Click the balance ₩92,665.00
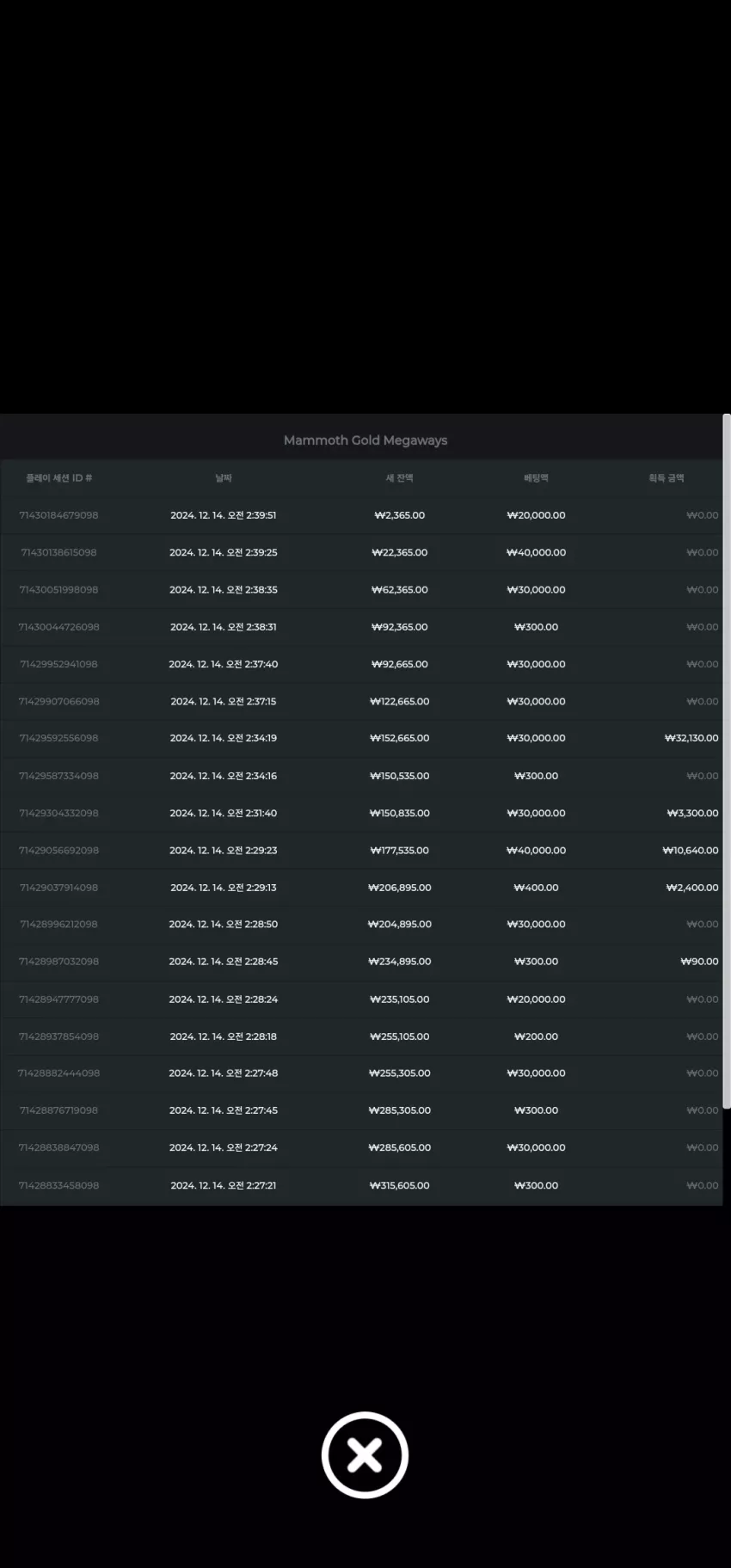 tap(400, 664)
